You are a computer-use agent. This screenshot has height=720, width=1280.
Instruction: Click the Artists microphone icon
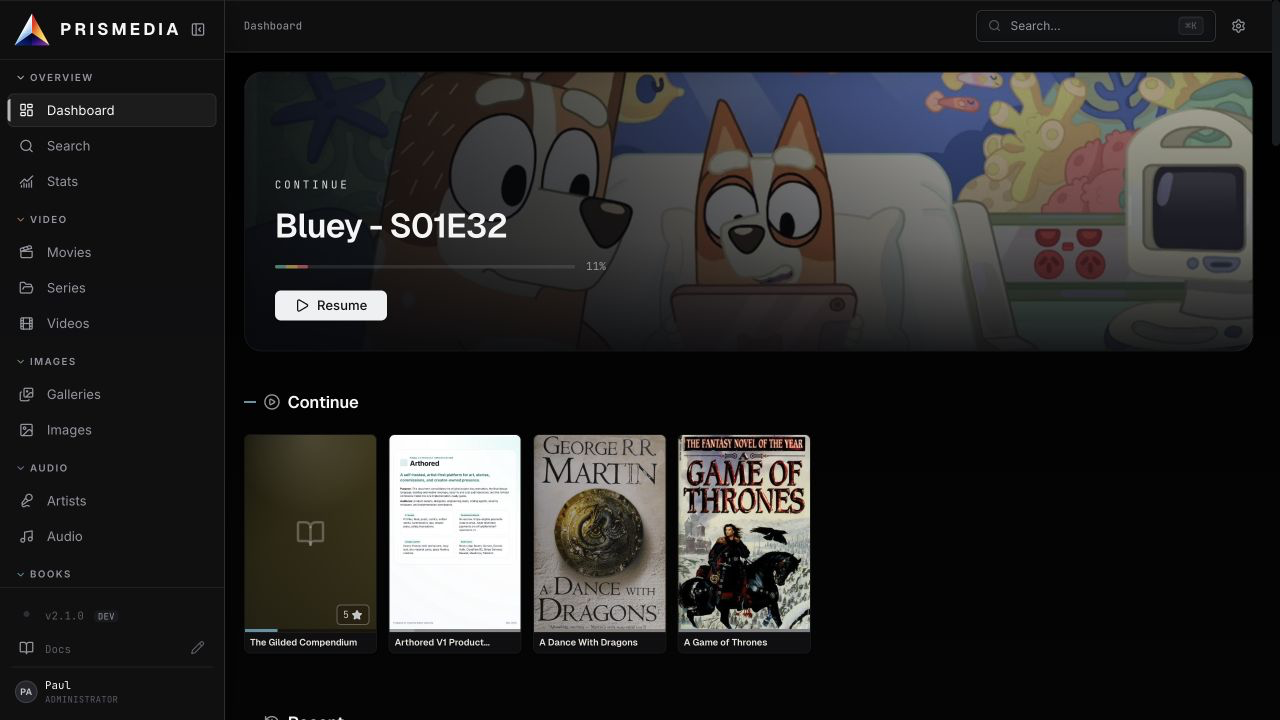tap(27, 501)
